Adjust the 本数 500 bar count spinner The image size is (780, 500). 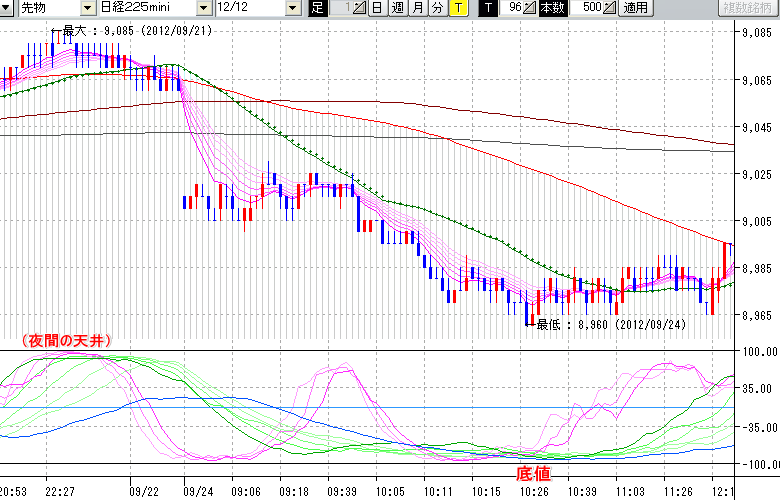(x=610, y=8)
